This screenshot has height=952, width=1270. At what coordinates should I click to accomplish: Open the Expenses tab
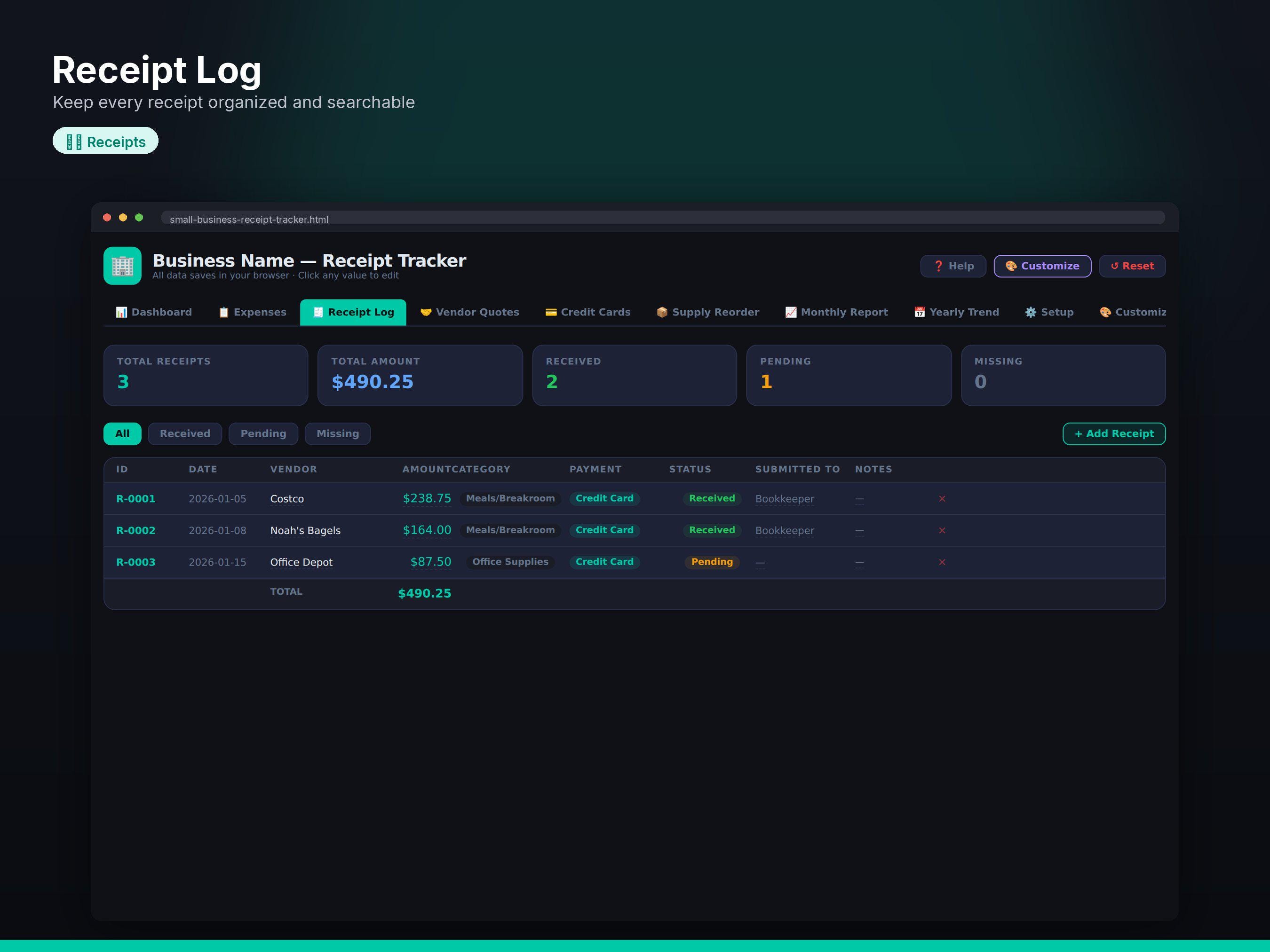tap(252, 312)
